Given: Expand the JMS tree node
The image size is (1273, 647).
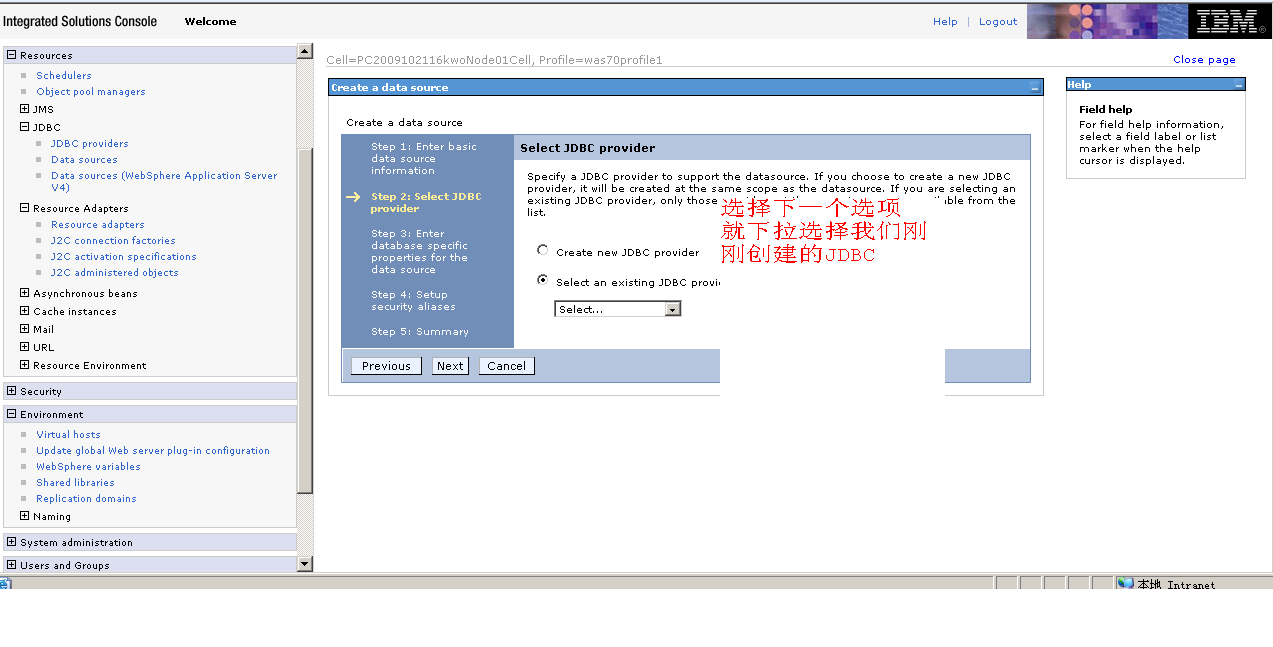Looking at the screenshot, I should pyautogui.click(x=25, y=109).
